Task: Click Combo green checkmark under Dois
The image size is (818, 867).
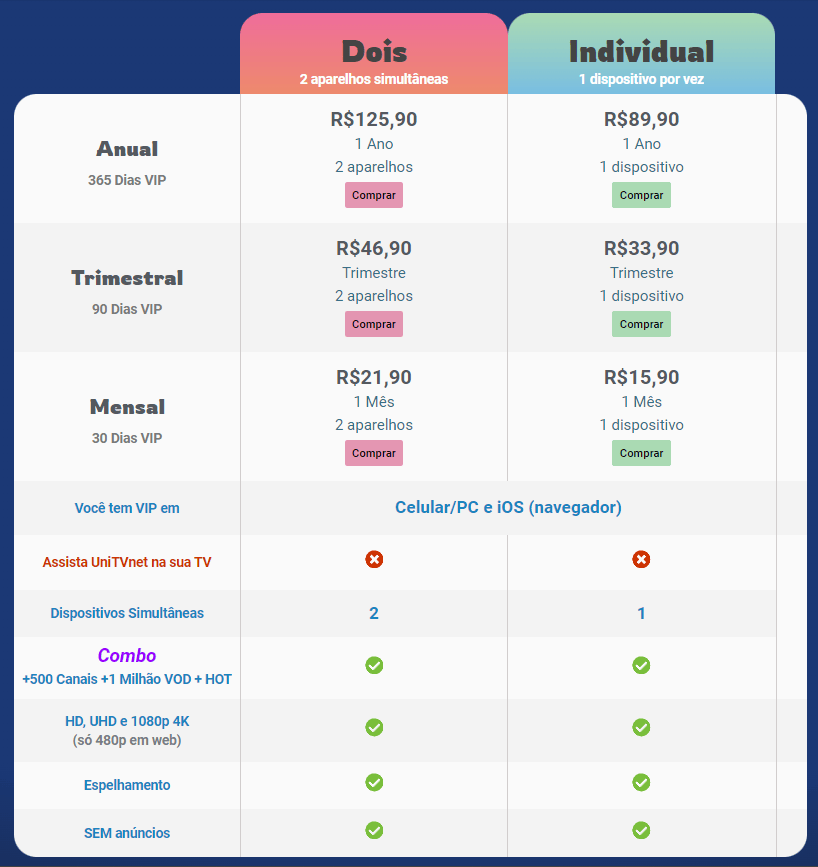Action: 374,665
